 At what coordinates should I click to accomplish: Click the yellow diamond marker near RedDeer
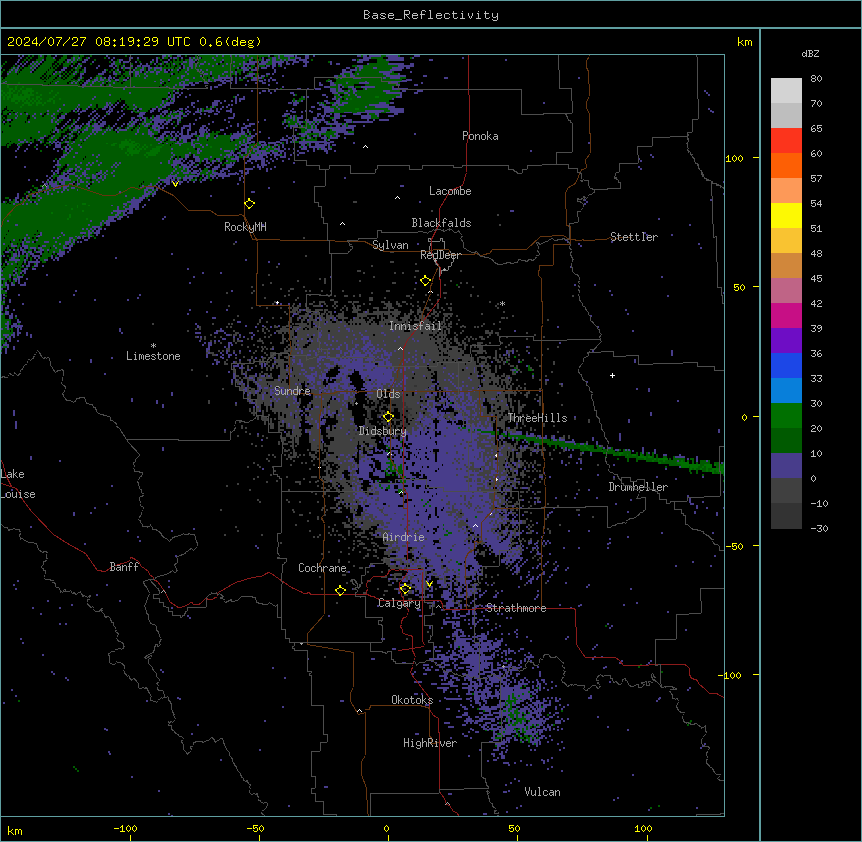pyautogui.click(x=426, y=281)
